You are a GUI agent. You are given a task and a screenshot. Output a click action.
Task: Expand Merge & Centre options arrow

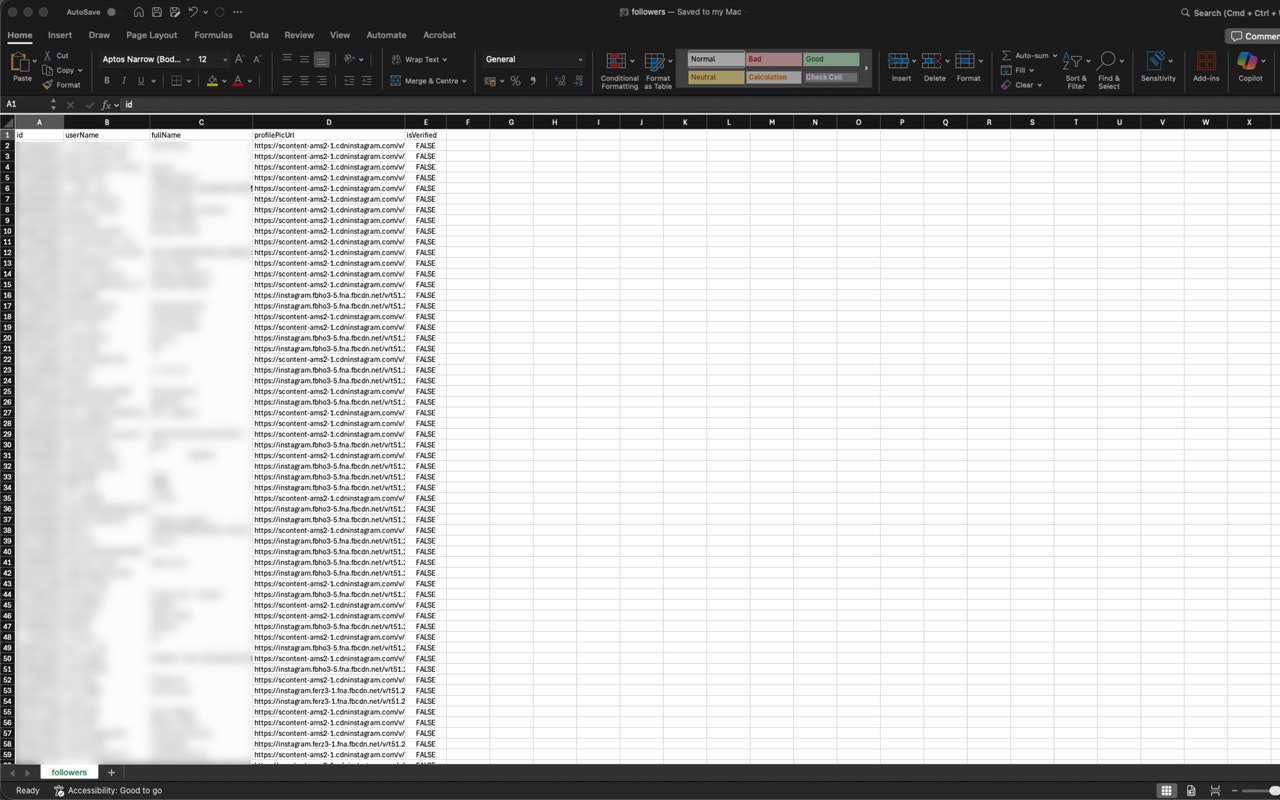[464, 81]
